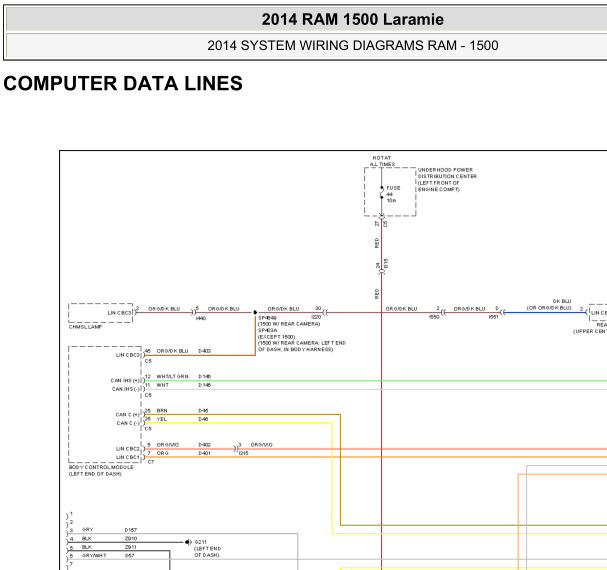Click the '2014 RAM 1500 Laramie' title
Viewport: 607px width, 570px height.
click(352, 19)
